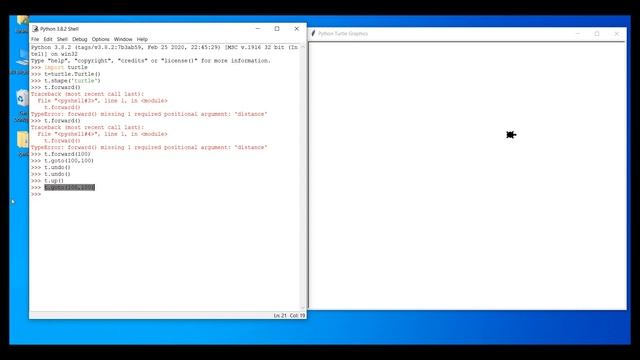This screenshot has width=640, height=360.
Task: Click the highlighted t.goto line in shell
Action: tap(69, 187)
